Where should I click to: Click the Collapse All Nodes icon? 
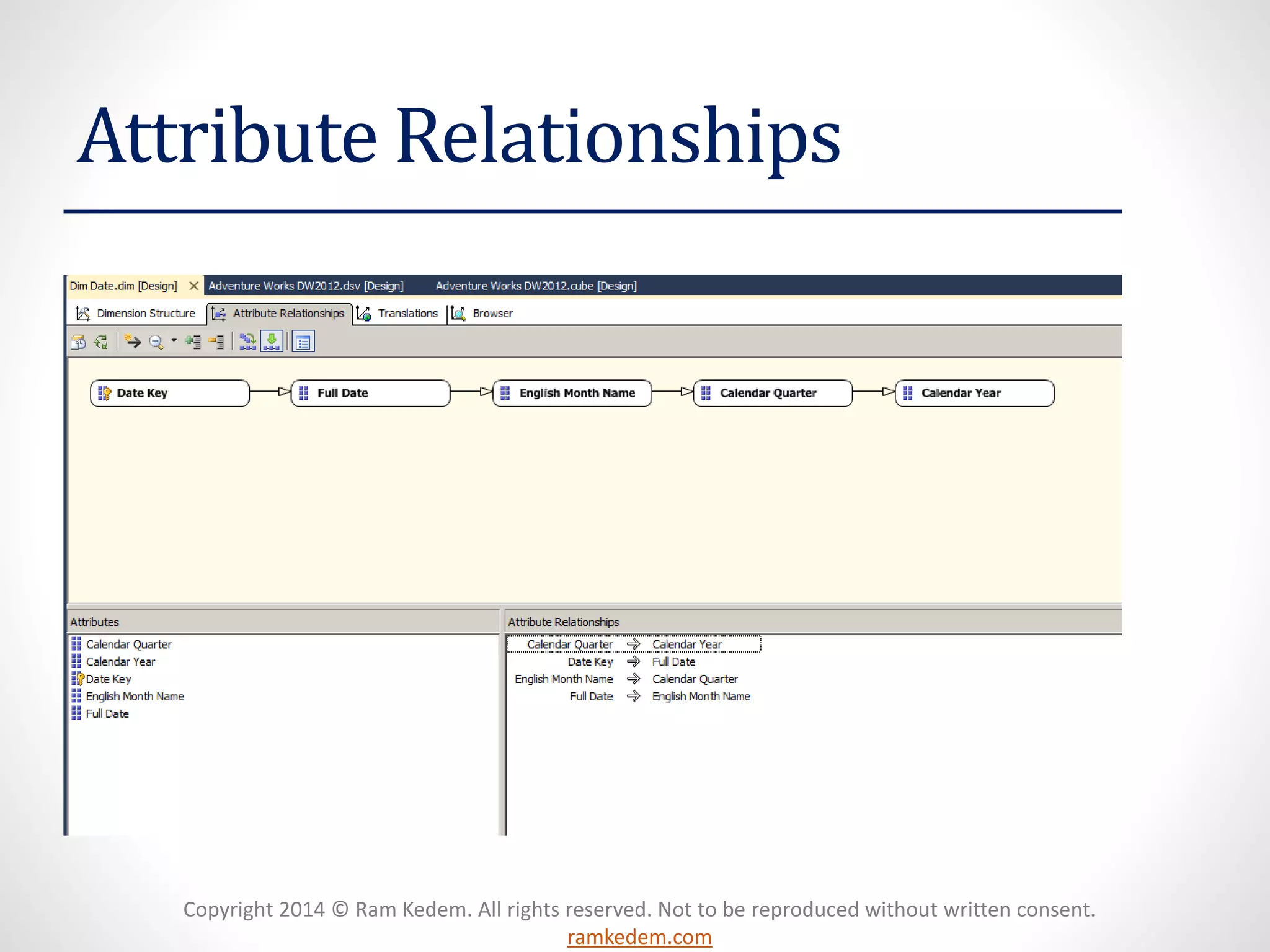[217, 342]
